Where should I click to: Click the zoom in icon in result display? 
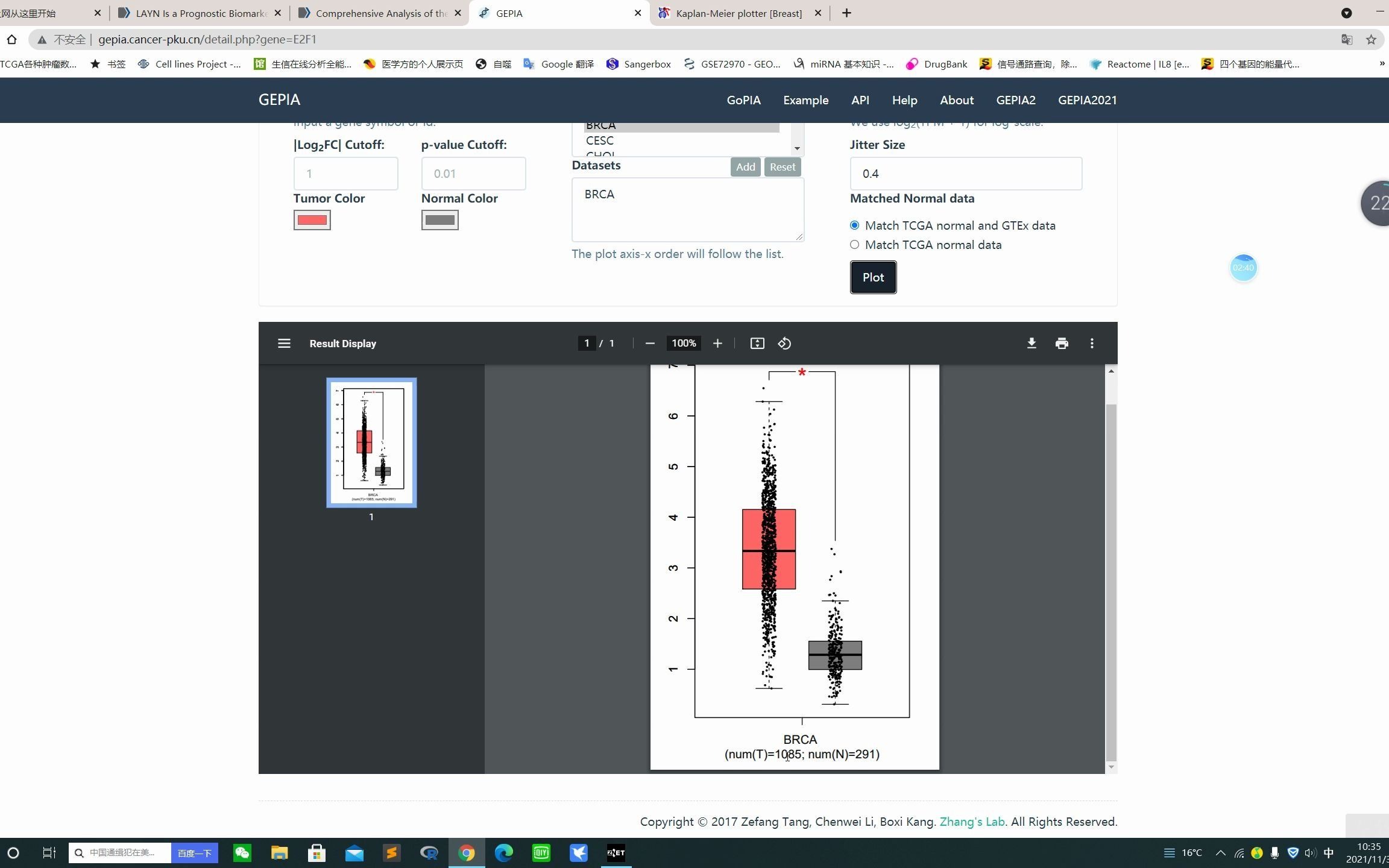(717, 343)
